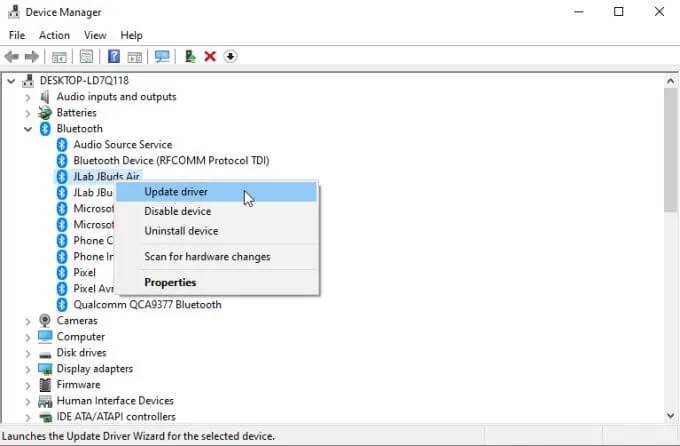This screenshot has width=680, height=446.
Task: Click the Display adapters icon
Action: [x=45, y=369]
